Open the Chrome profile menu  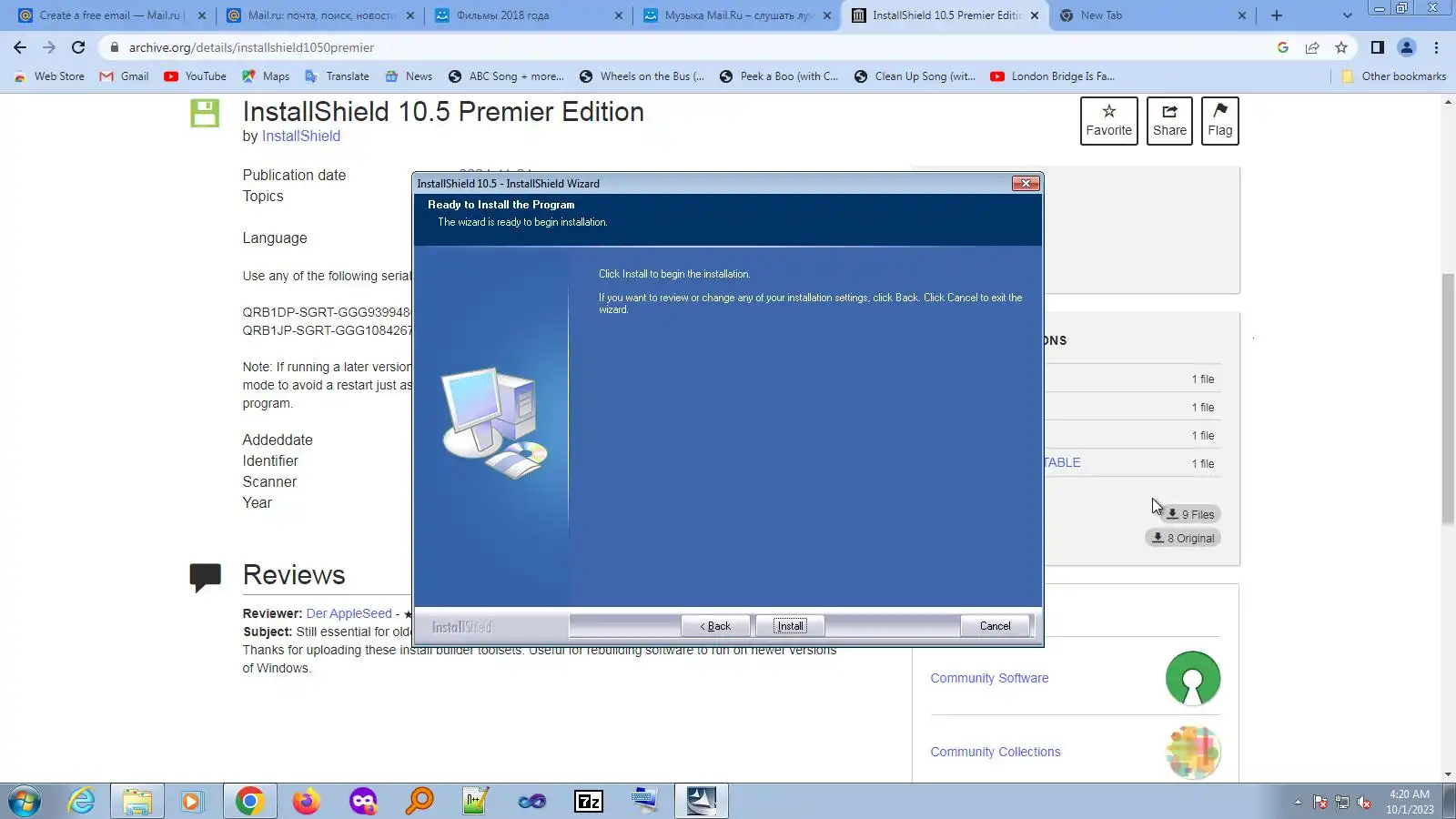click(1407, 47)
